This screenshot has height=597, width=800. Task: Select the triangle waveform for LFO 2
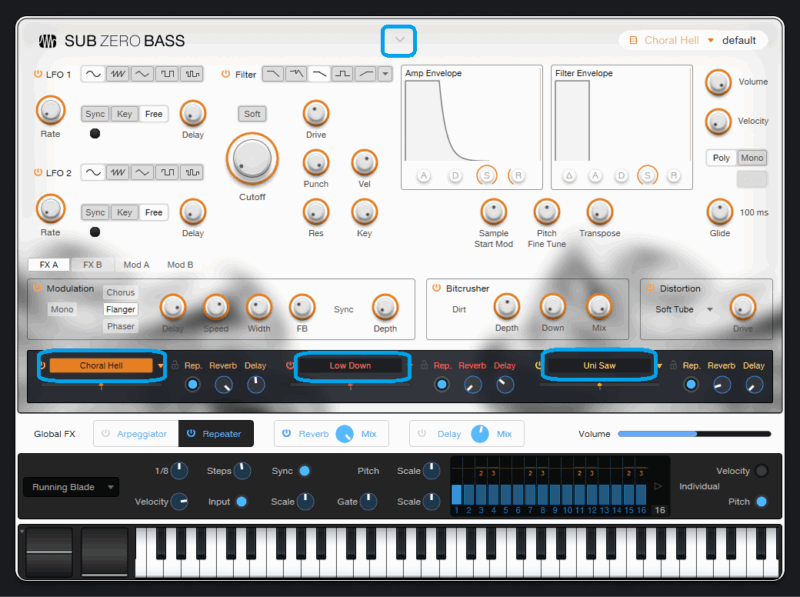click(142, 172)
